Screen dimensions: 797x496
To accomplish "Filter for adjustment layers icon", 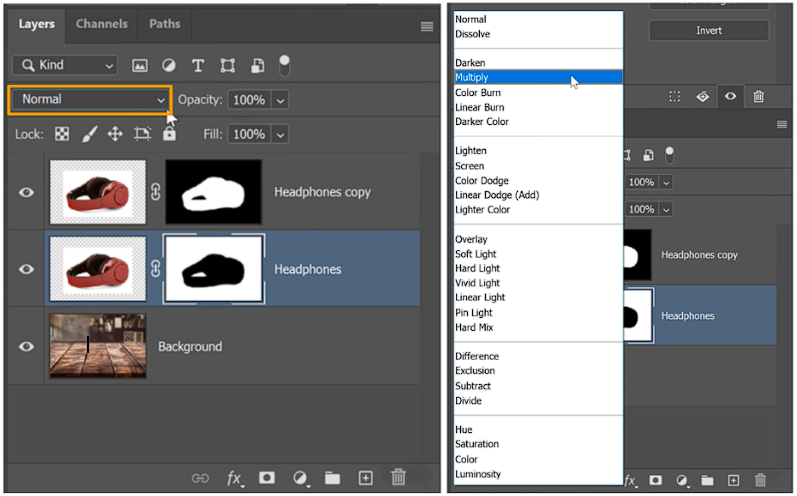I will click(x=169, y=65).
